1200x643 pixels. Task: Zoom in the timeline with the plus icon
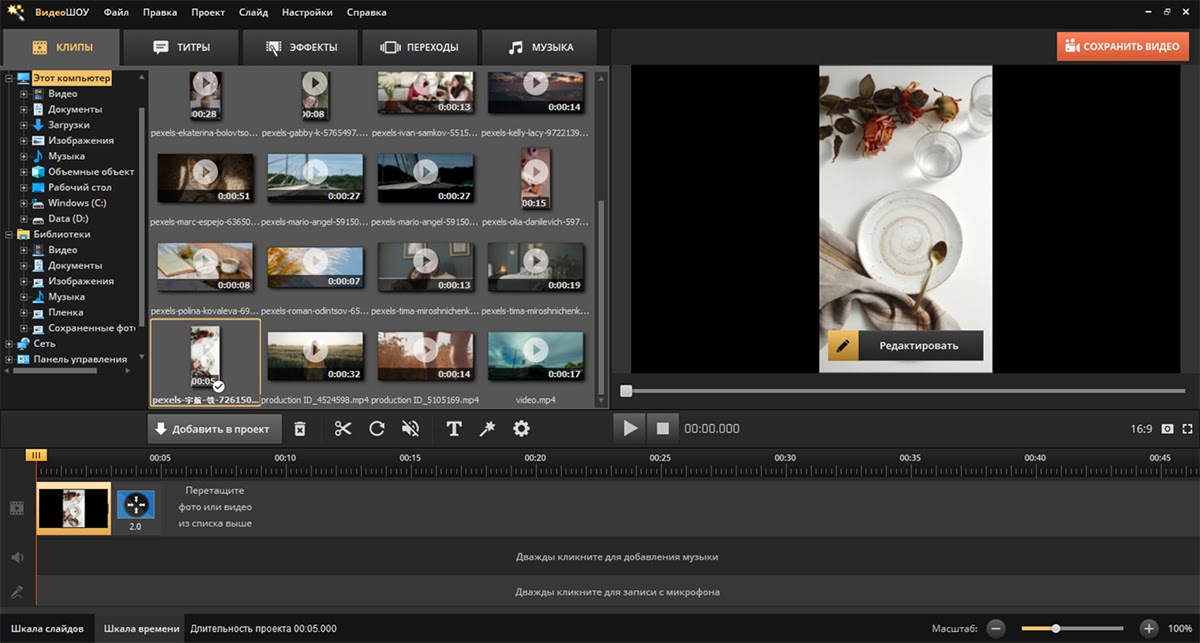click(x=1149, y=628)
